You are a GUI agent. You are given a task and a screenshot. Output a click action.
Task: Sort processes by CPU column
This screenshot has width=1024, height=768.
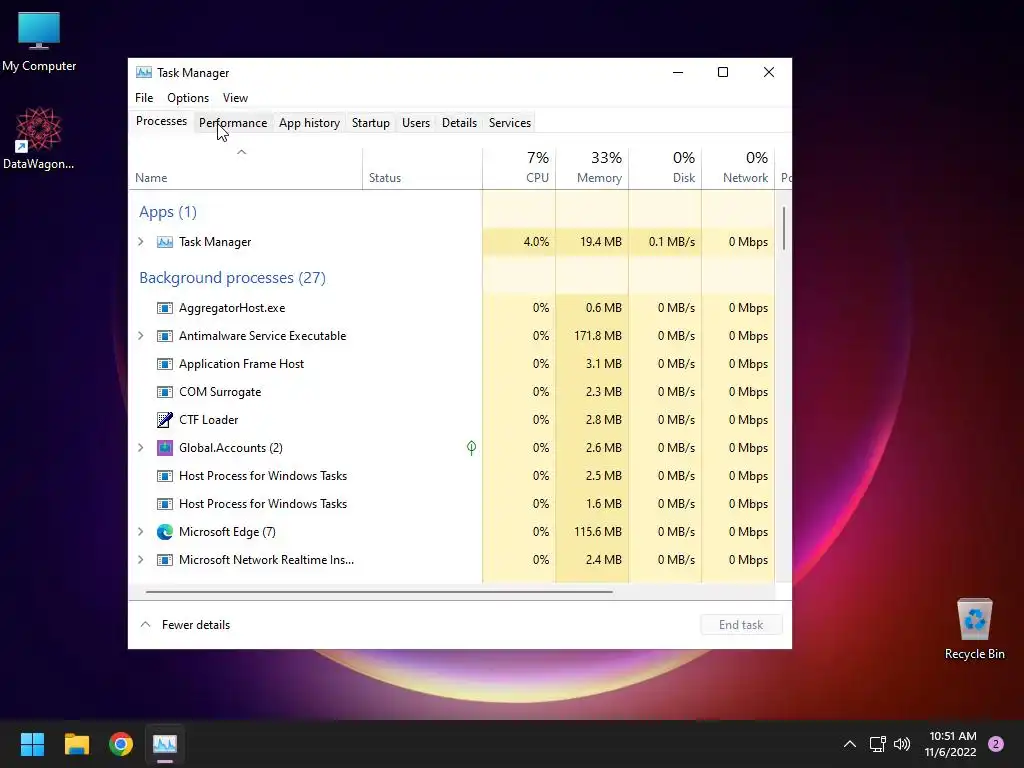tap(519, 168)
